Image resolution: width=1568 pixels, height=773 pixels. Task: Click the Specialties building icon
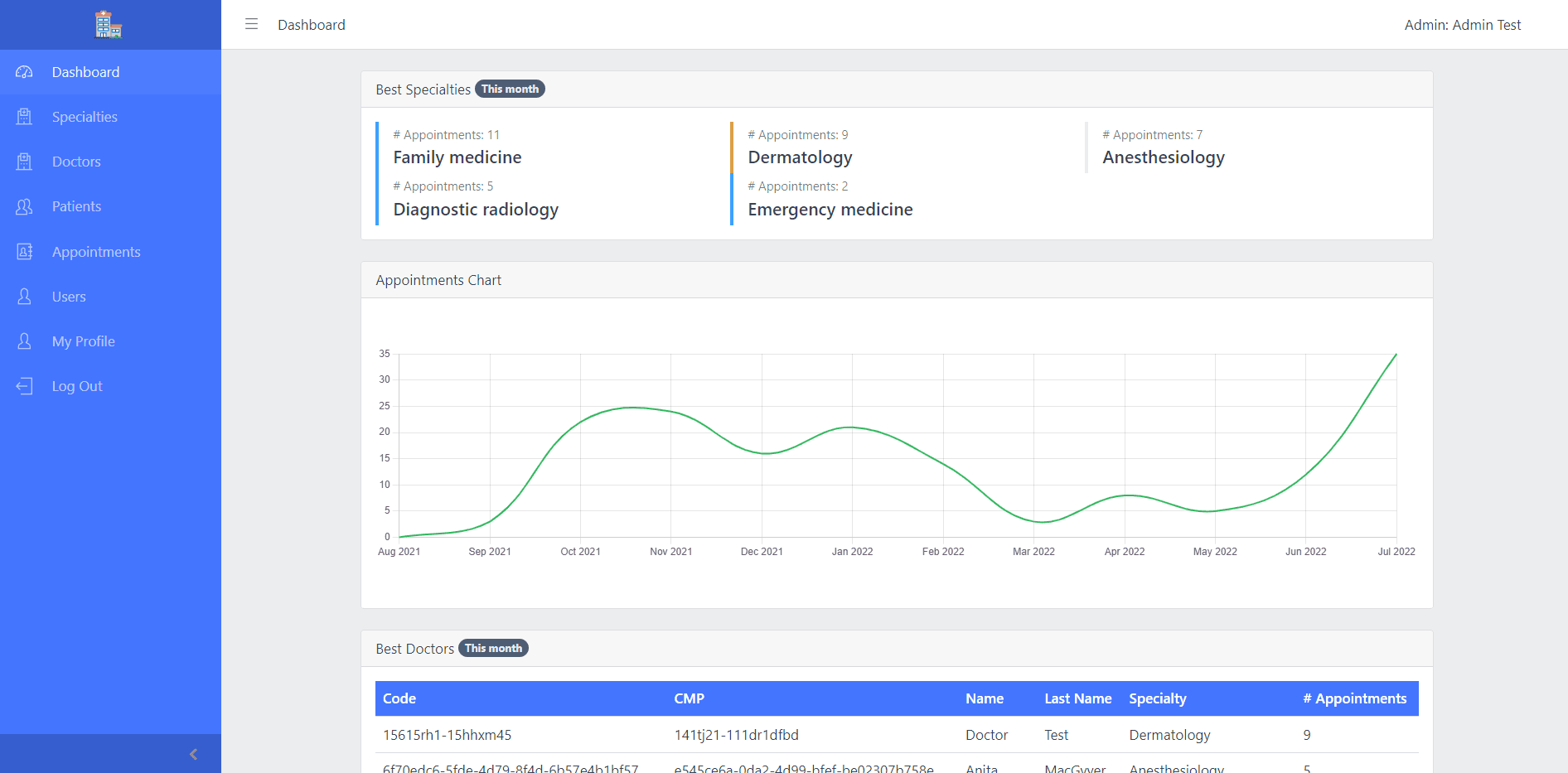25,117
